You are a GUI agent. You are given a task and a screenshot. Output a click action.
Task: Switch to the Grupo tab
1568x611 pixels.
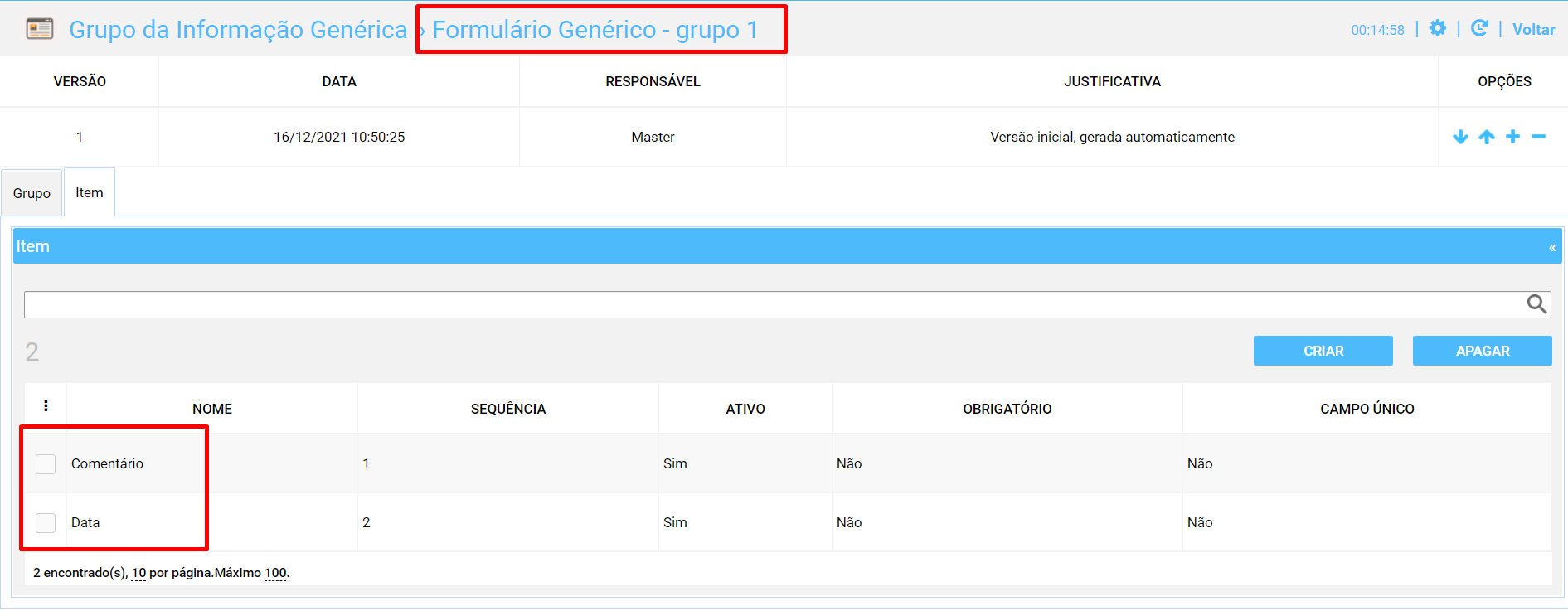[x=32, y=193]
